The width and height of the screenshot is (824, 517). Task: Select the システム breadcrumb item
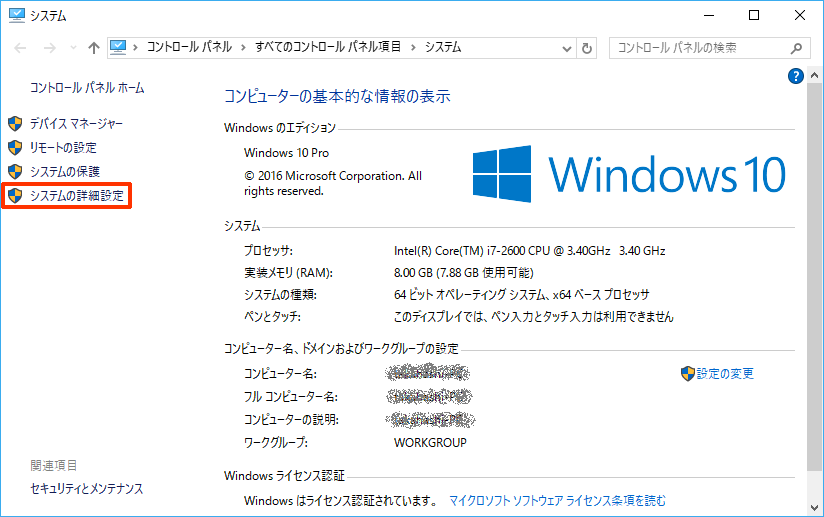pos(443,47)
